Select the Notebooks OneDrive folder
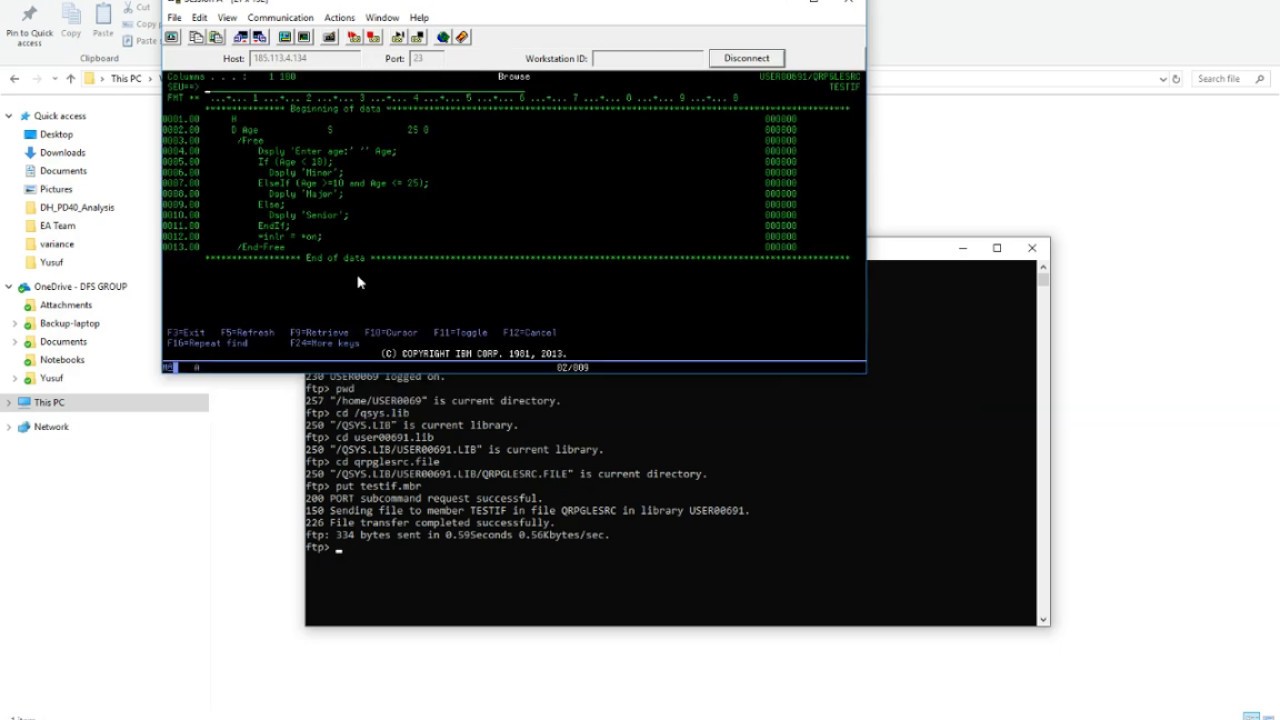Viewport: 1280px width, 720px height. click(62, 360)
